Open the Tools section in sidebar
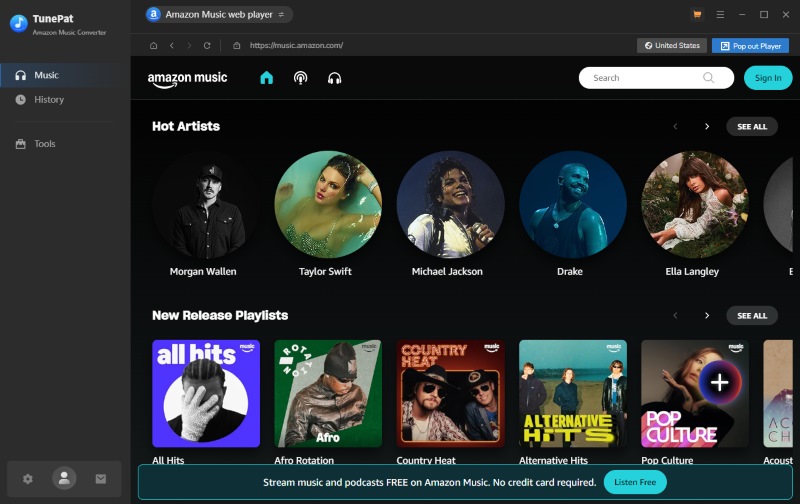The height and width of the screenshot is (504, 800). [65, 144]
